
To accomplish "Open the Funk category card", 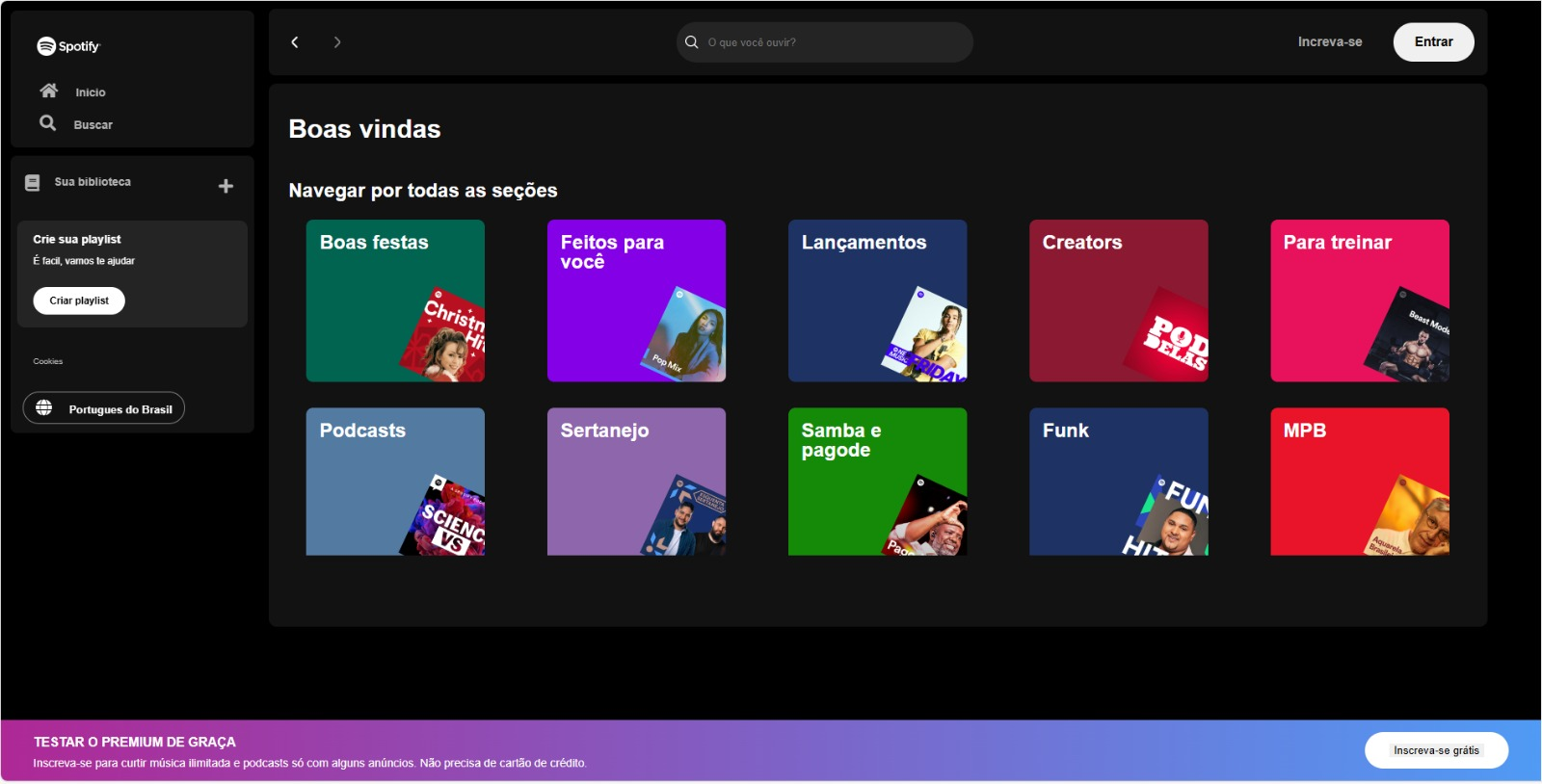I will pyautogui.click(x=1118, y=482).
